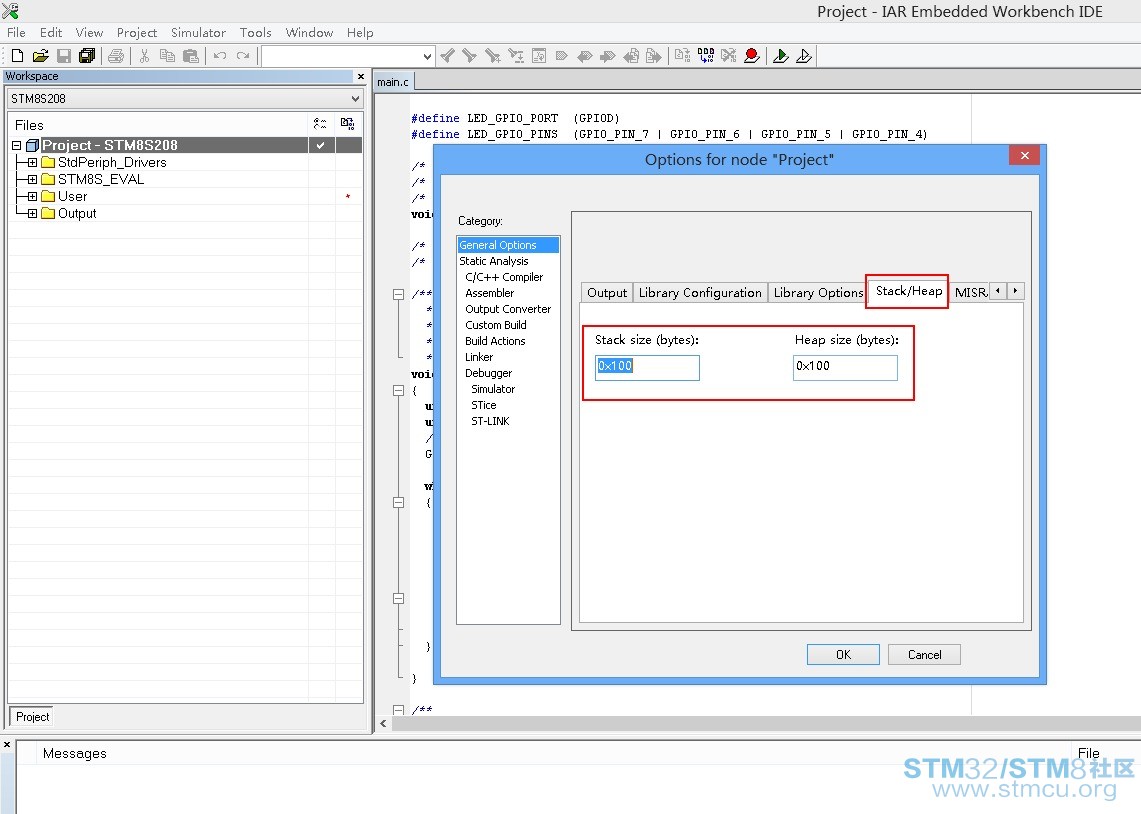
Task: Open a file using the folder icon
Action: (x=41, y=56)
